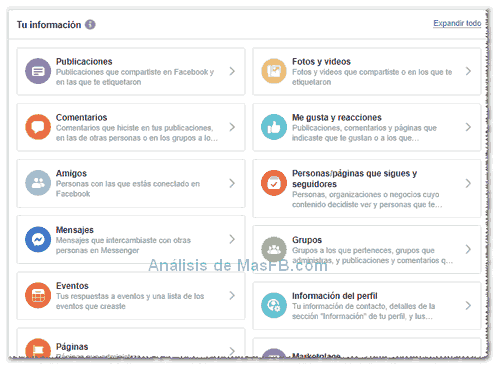This screenshot has width=500, height=370.
Task: Click 'Tus respuestas a eventos' description
Action: coord(130,301)
